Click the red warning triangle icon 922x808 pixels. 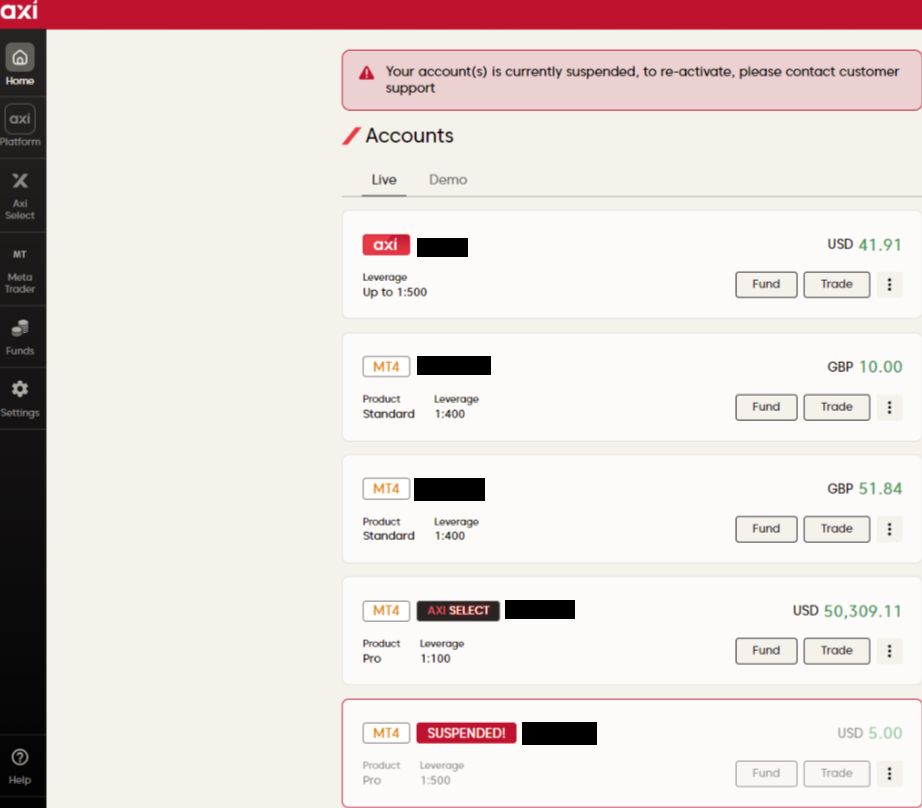tap(366, 73)
